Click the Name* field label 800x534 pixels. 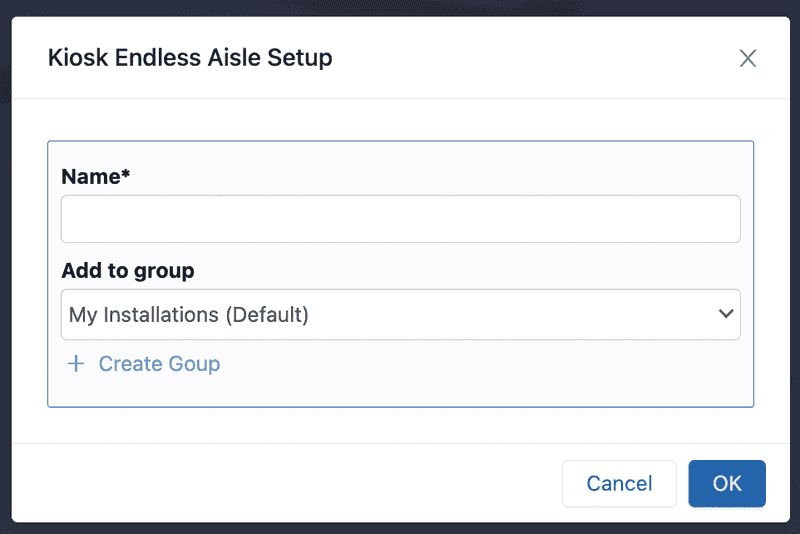[96, 177]
